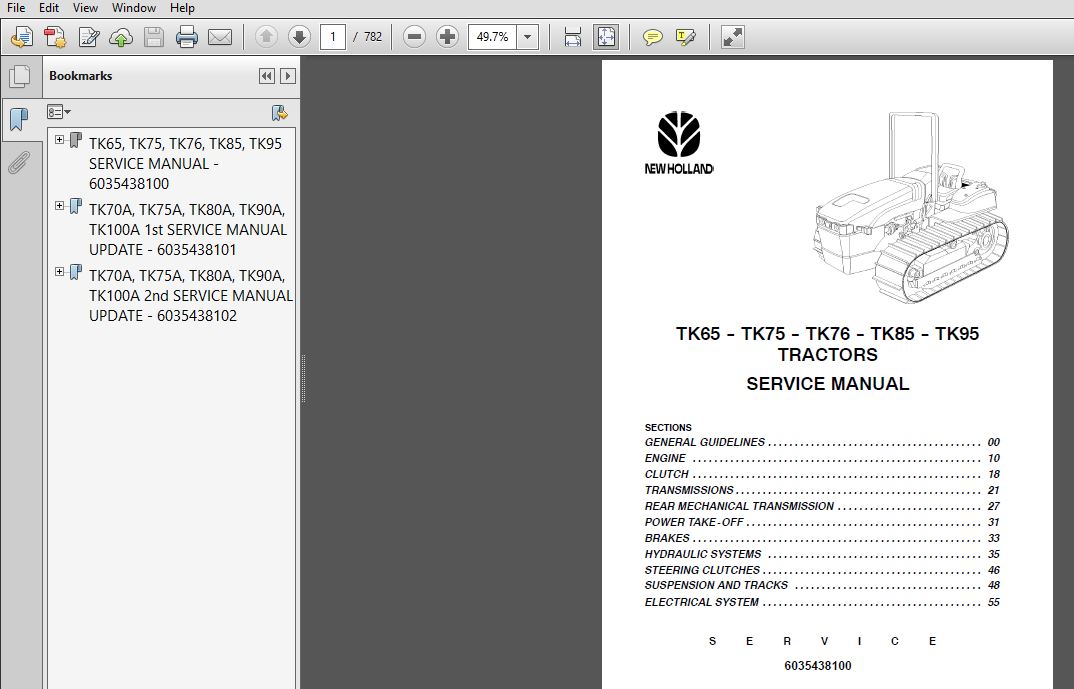Toggle full screen read mode icon
The image size is (1074, 689).
coord(732,37)
